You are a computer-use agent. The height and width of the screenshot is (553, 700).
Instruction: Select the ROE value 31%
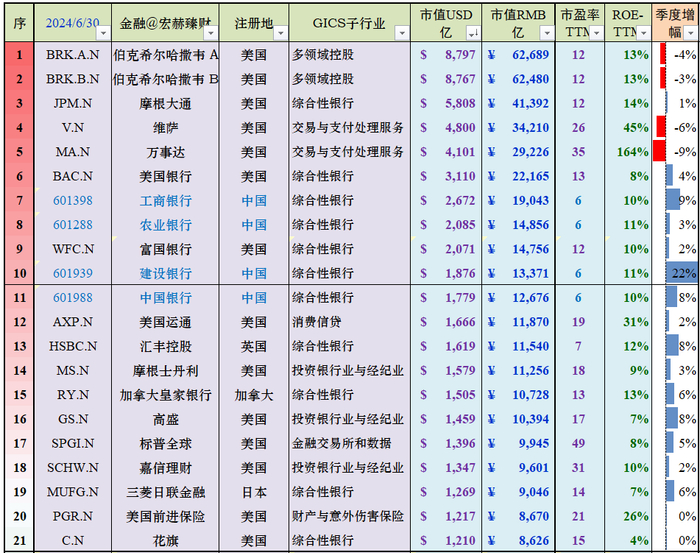(x=628, y=322)
